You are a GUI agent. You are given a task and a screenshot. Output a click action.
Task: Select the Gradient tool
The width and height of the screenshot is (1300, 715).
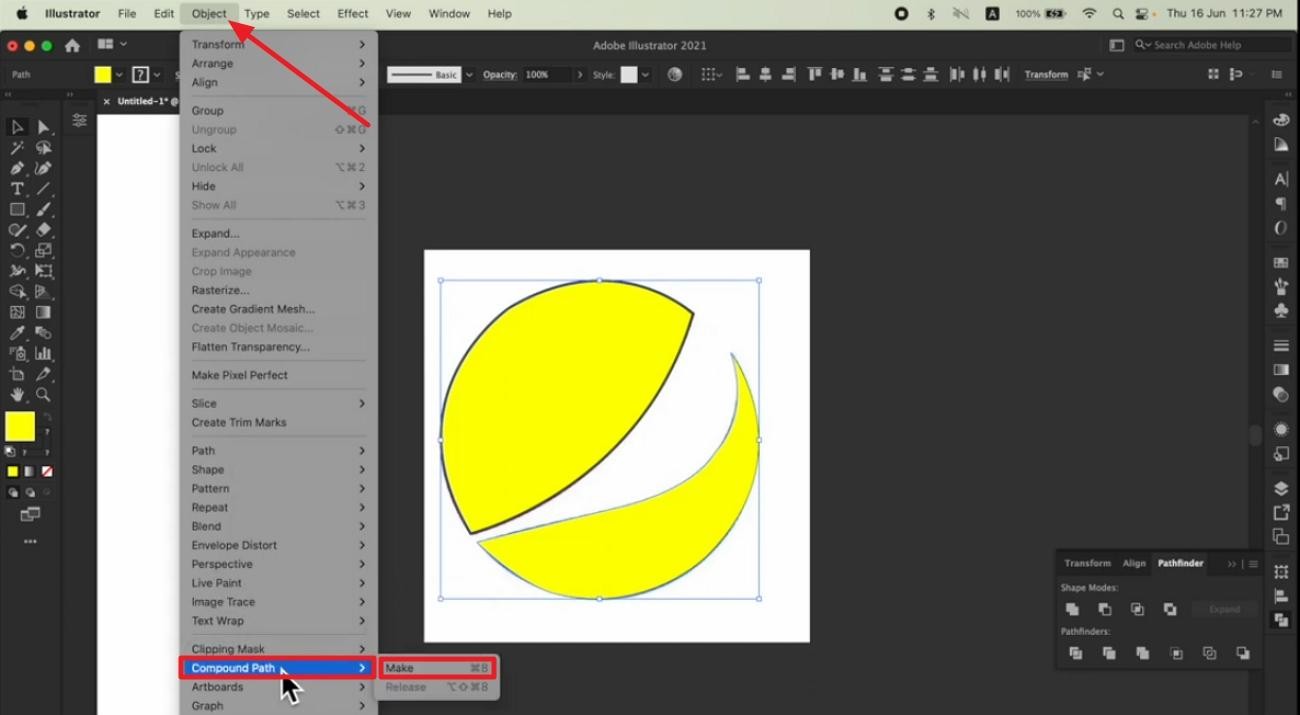(44, 312)
